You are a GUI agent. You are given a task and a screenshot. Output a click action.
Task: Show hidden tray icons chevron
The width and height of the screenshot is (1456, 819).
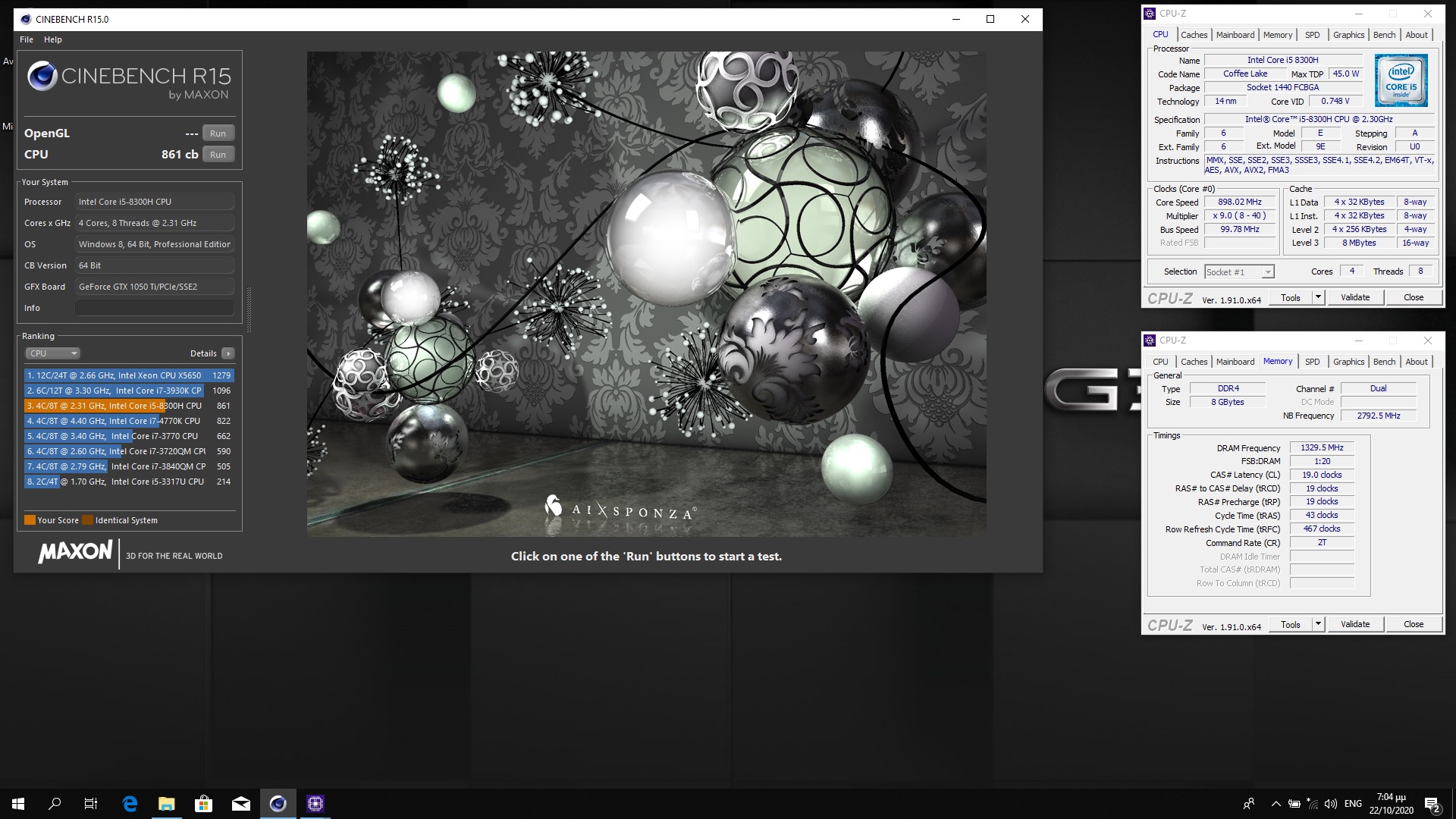(1276, 804)
